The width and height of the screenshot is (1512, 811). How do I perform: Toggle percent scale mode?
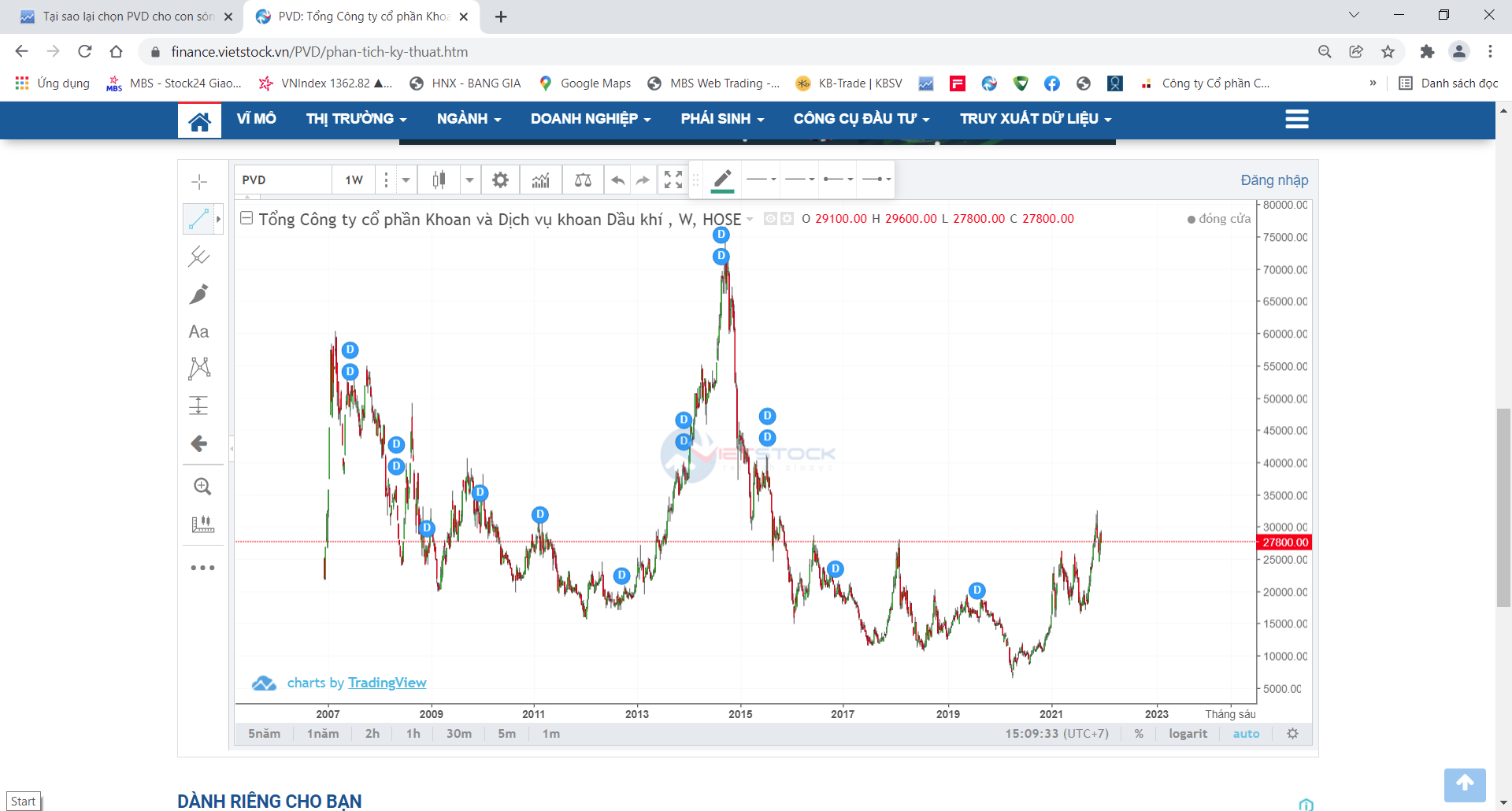pos(1139,734)
